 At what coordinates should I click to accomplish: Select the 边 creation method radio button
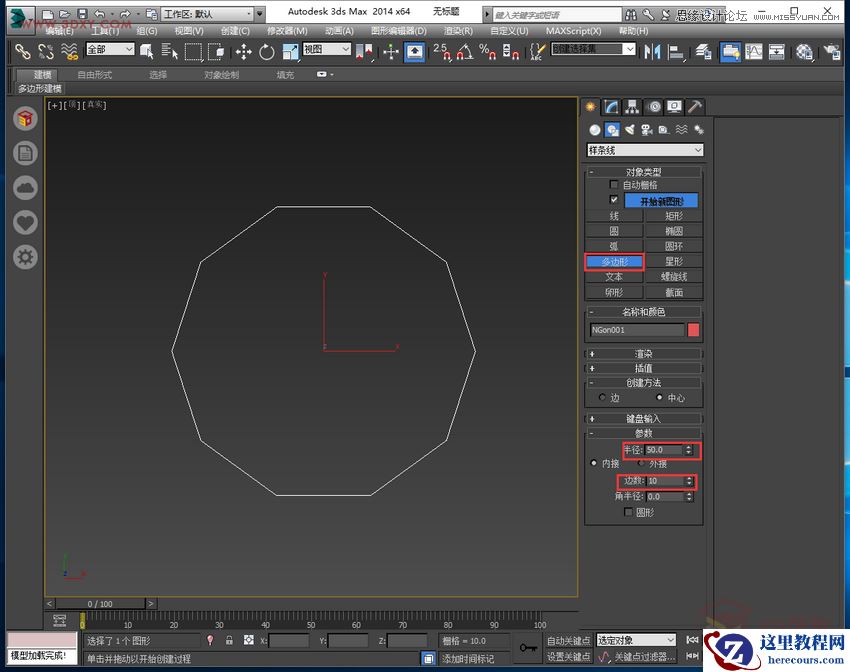point(602,397)
